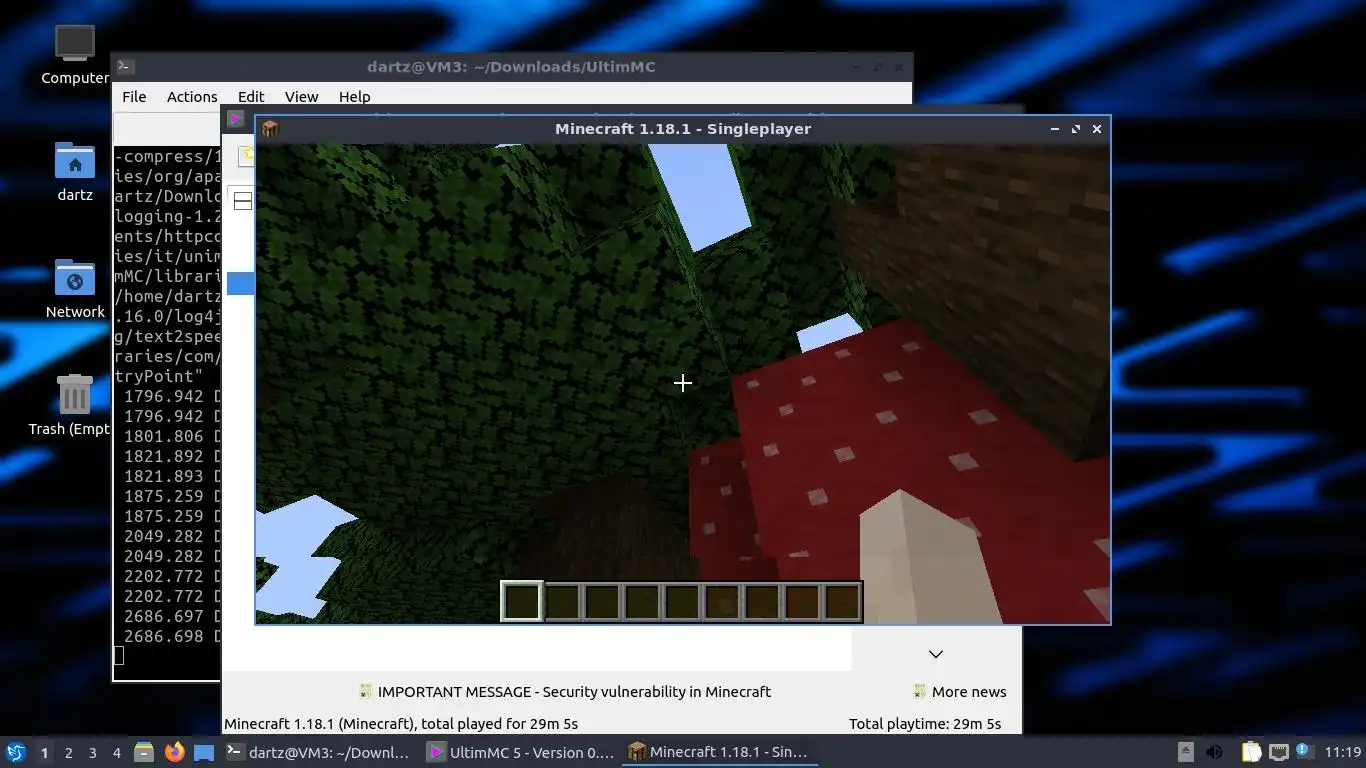Select the last hotbar slot in Minecraft
The height and width of the screenshot is (768, 1366).
(842, 601)
